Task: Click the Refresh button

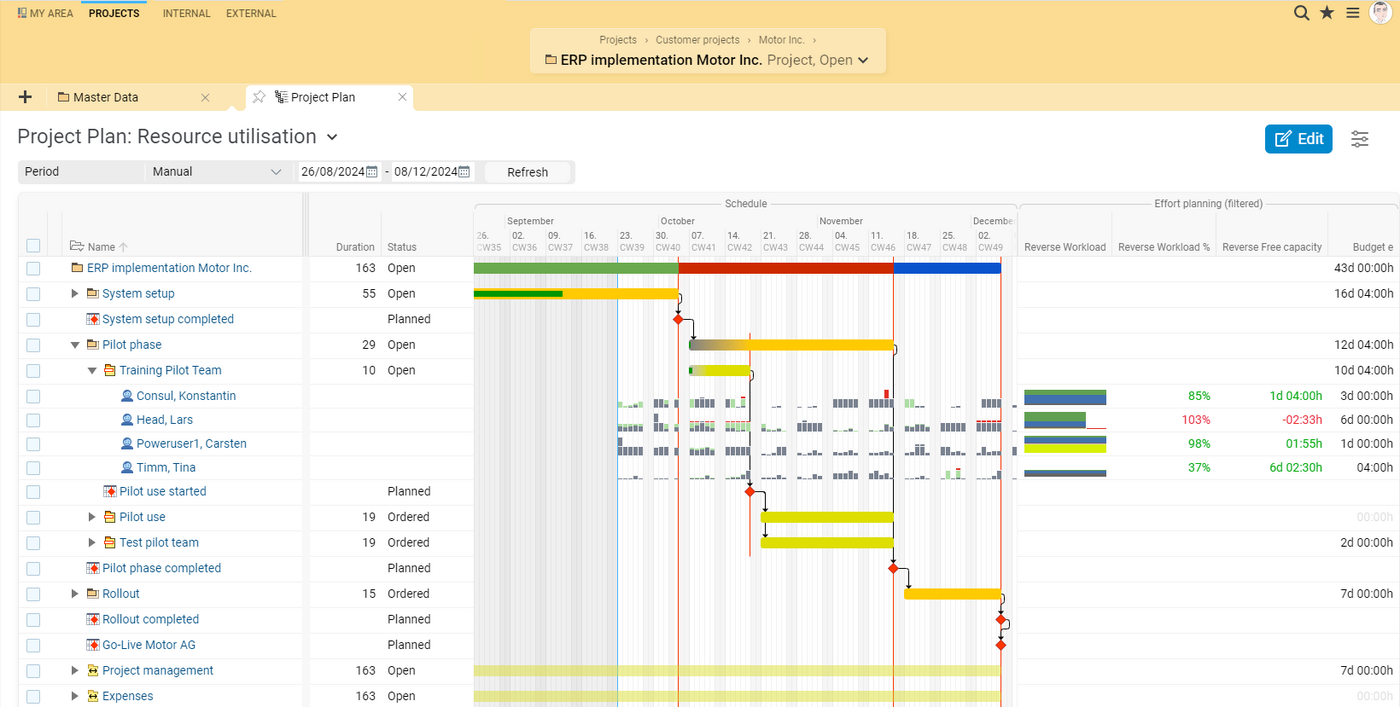Action: click(x=527, y=172)
